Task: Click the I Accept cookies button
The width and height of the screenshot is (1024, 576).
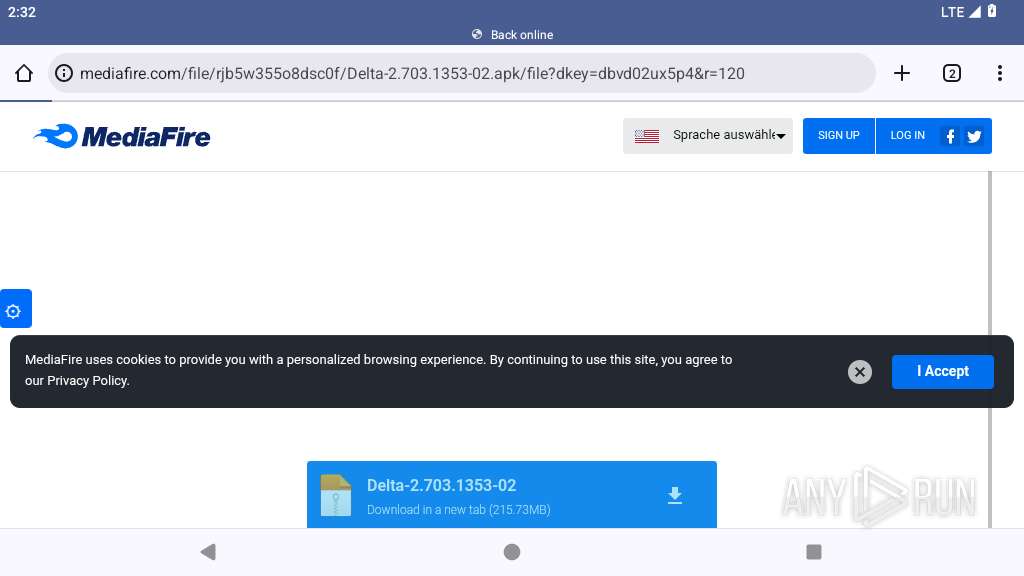Action: click(943, 372)
